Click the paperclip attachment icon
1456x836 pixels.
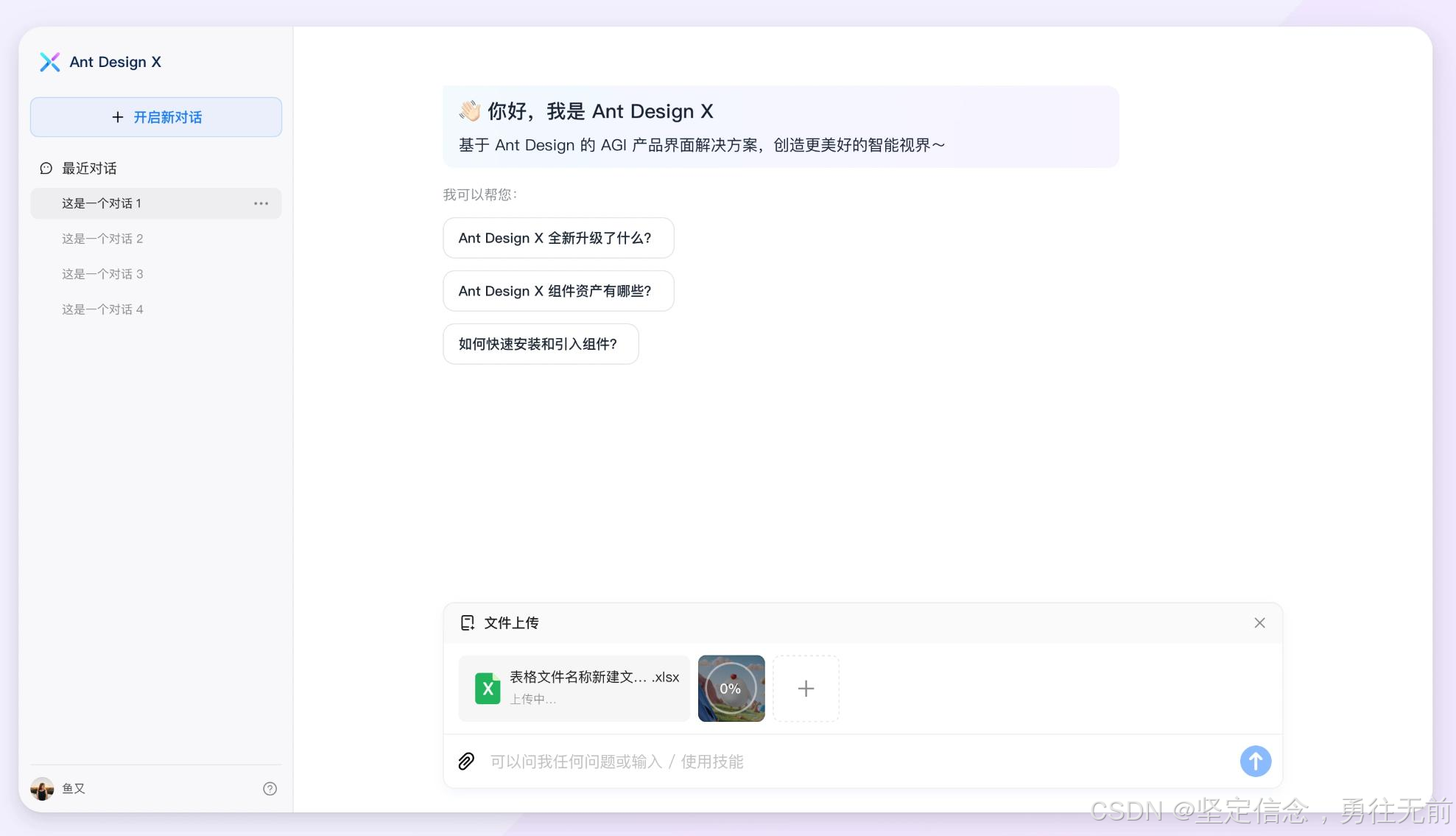tap(466, 761)
